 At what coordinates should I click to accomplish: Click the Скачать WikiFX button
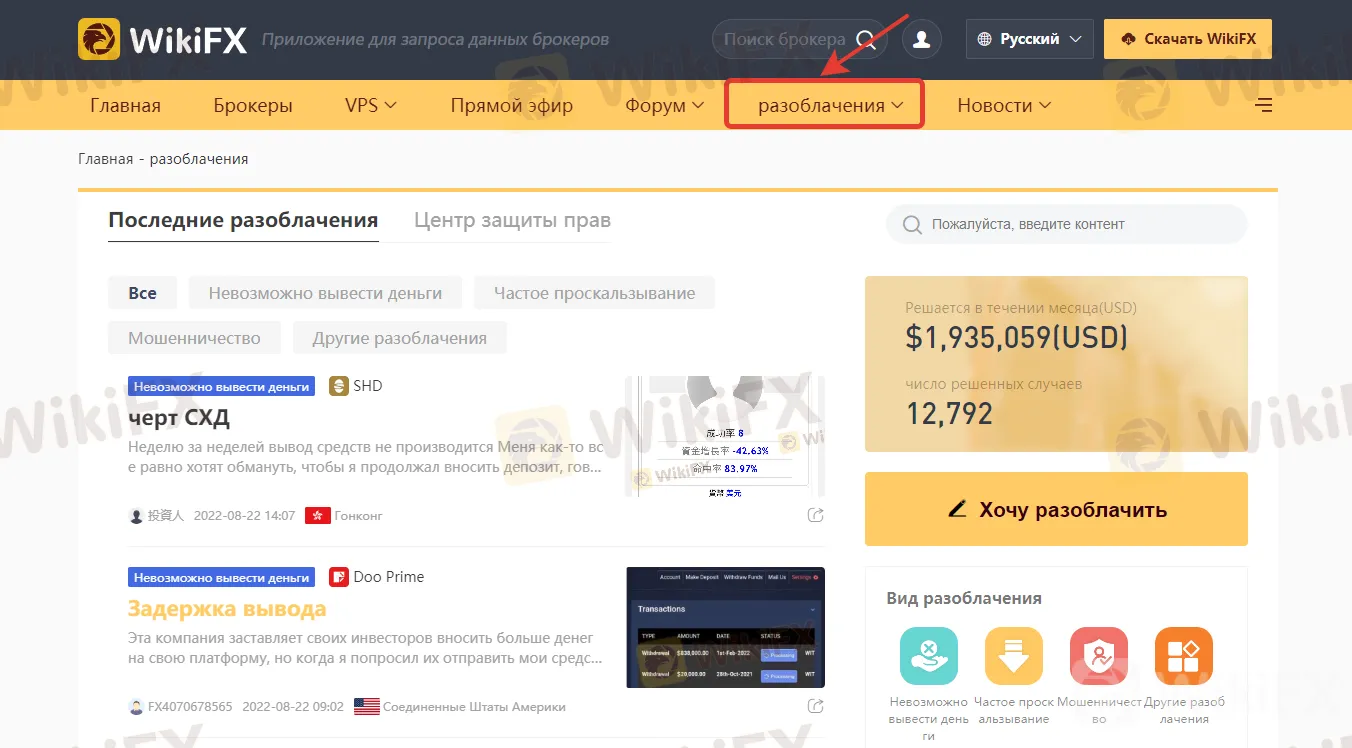click(x=1188, y=39)
